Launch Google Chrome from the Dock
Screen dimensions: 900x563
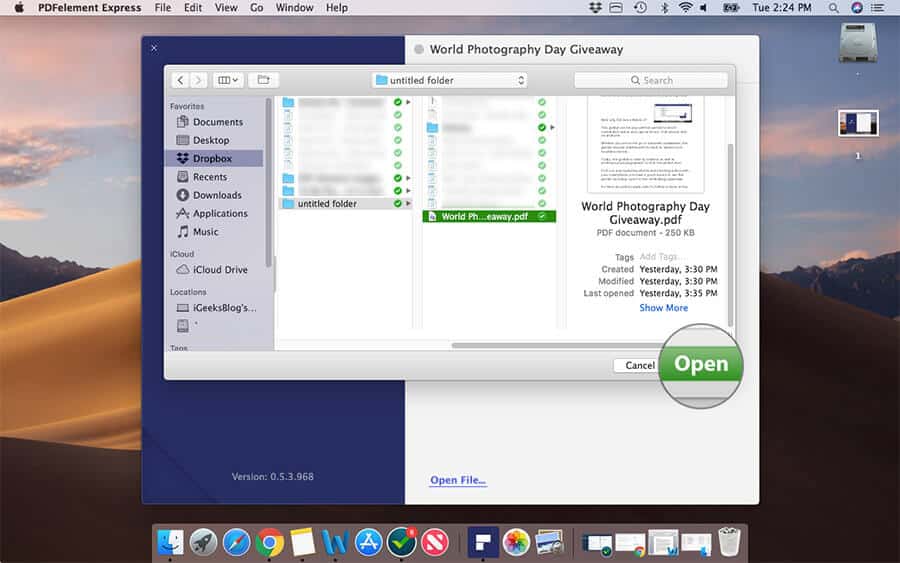point(269,542)
